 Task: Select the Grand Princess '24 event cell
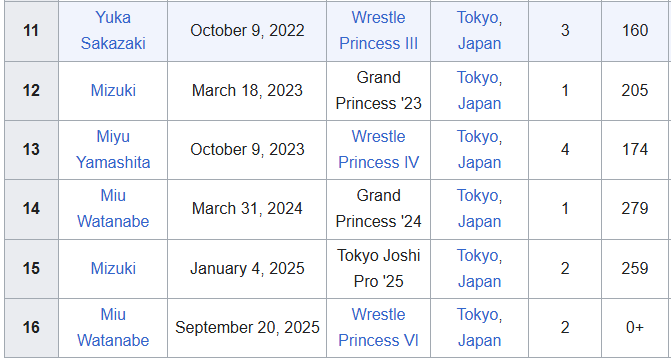[x=378, y=209]
